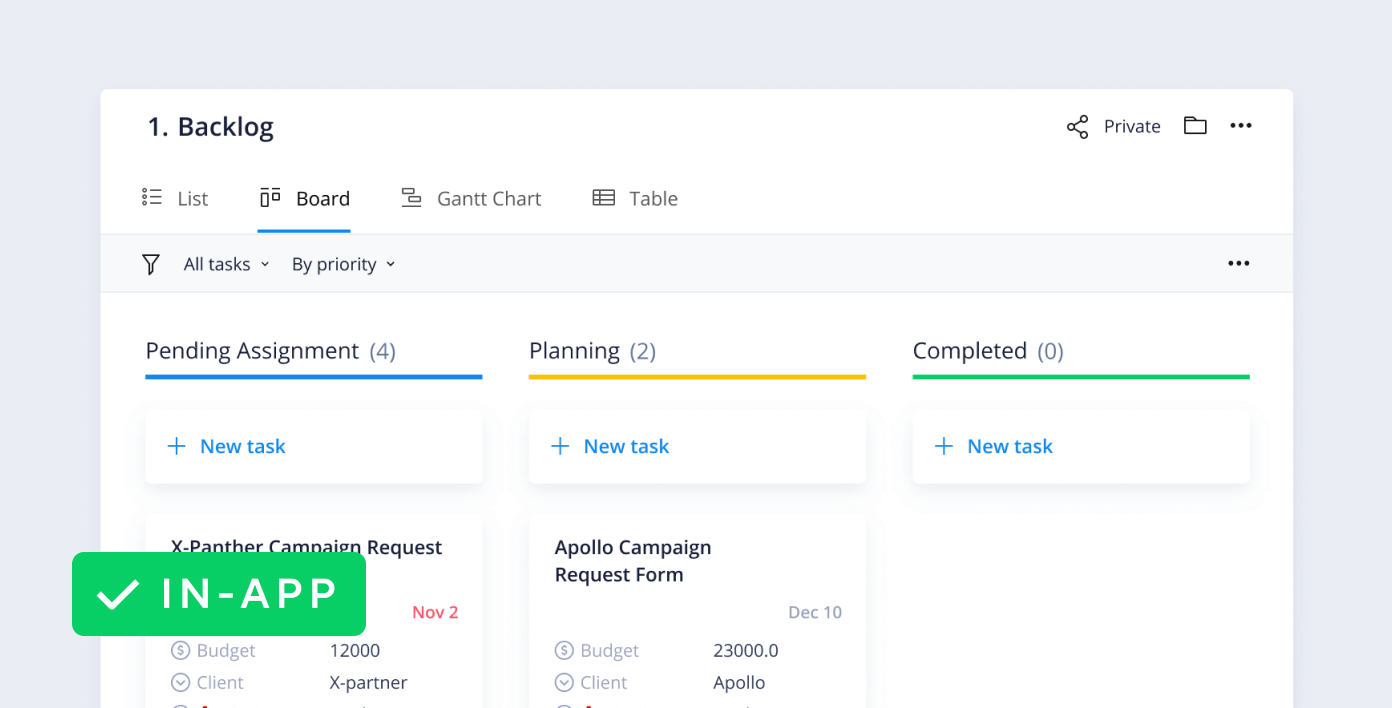Click the share icon next to Private

[1077, 127]
